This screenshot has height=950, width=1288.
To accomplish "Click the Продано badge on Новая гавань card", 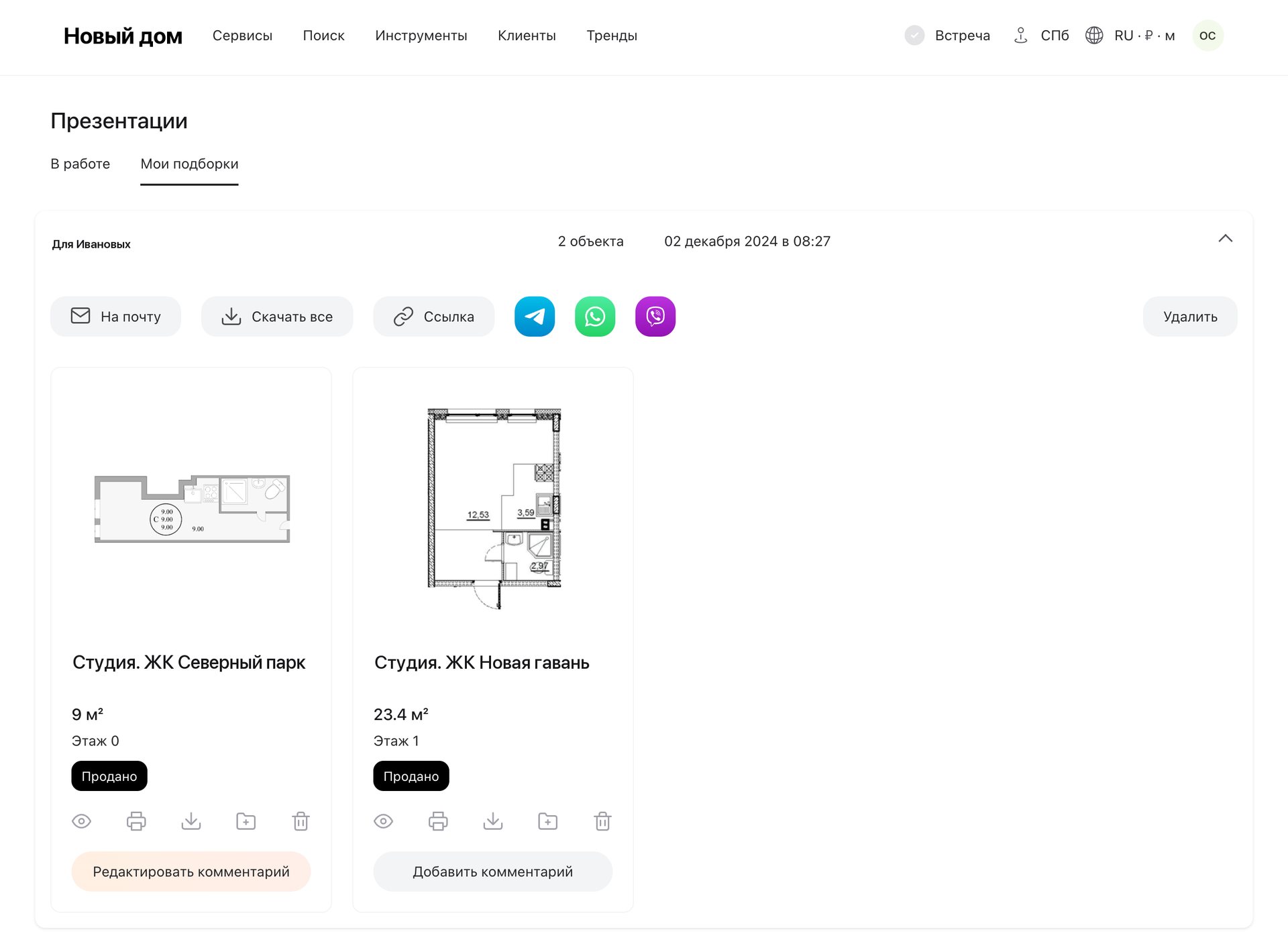I will (x=411, y=776).
